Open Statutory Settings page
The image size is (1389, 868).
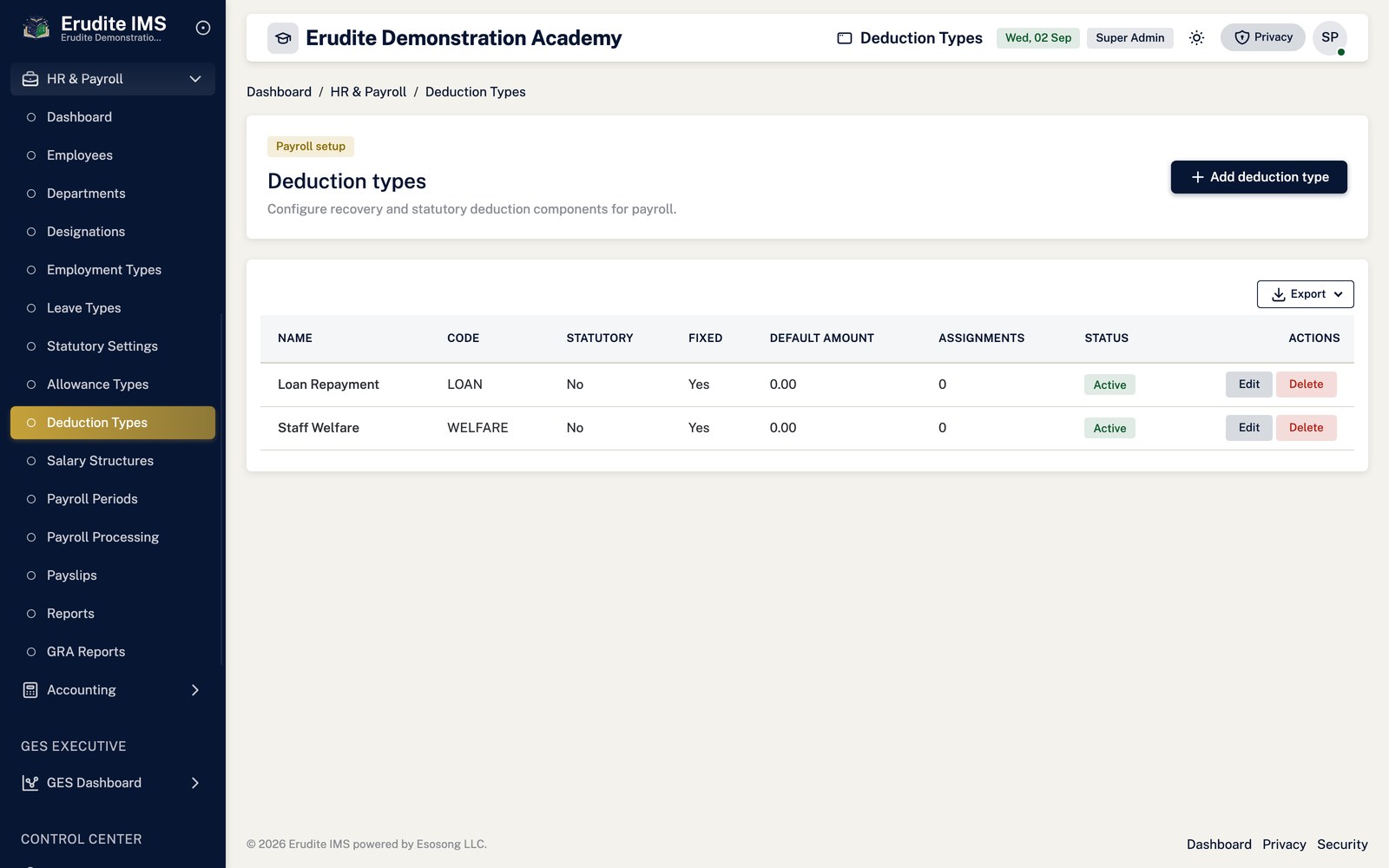(x=113, y=346)
